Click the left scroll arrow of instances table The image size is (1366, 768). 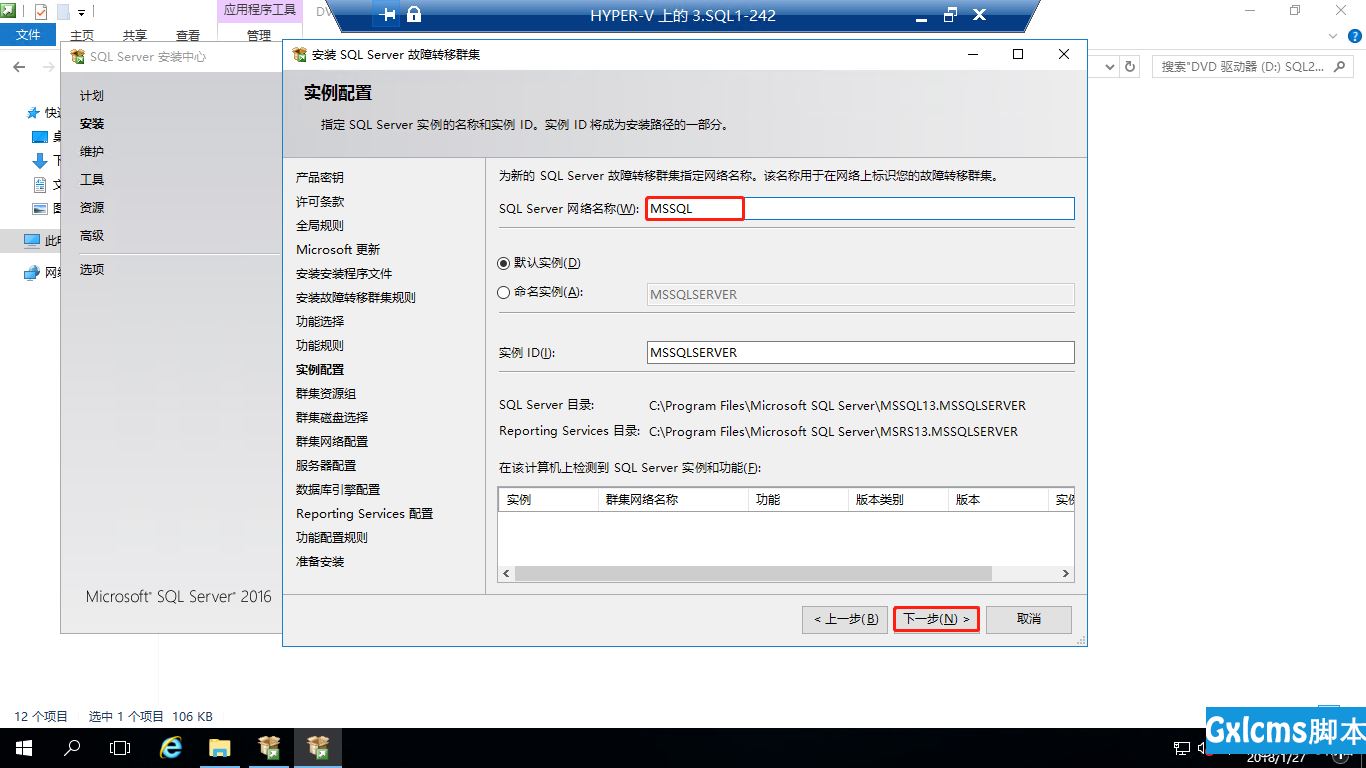pyautogui.click(x=506, y=574)
